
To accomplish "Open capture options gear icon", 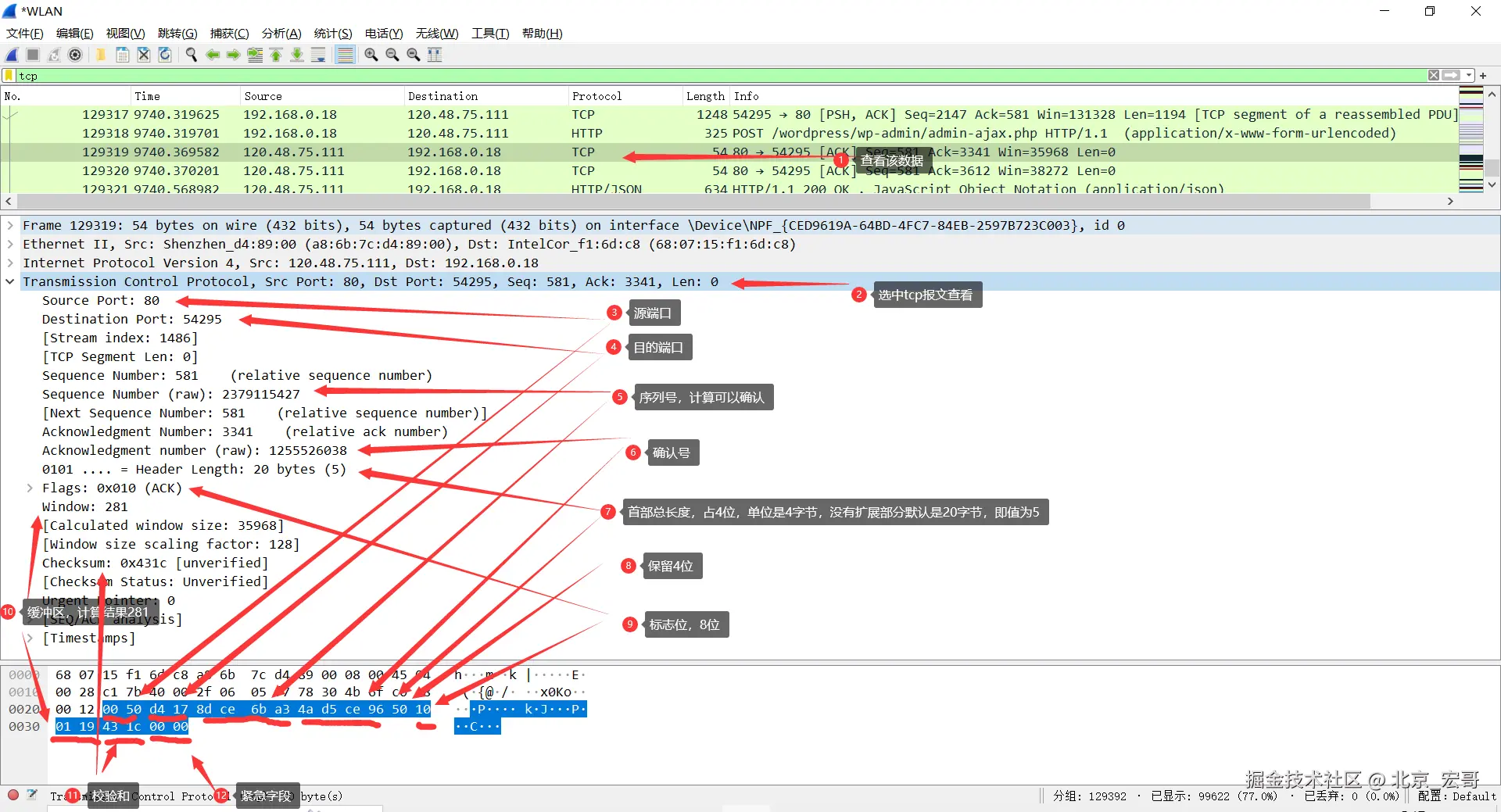I will coord(75,55).
